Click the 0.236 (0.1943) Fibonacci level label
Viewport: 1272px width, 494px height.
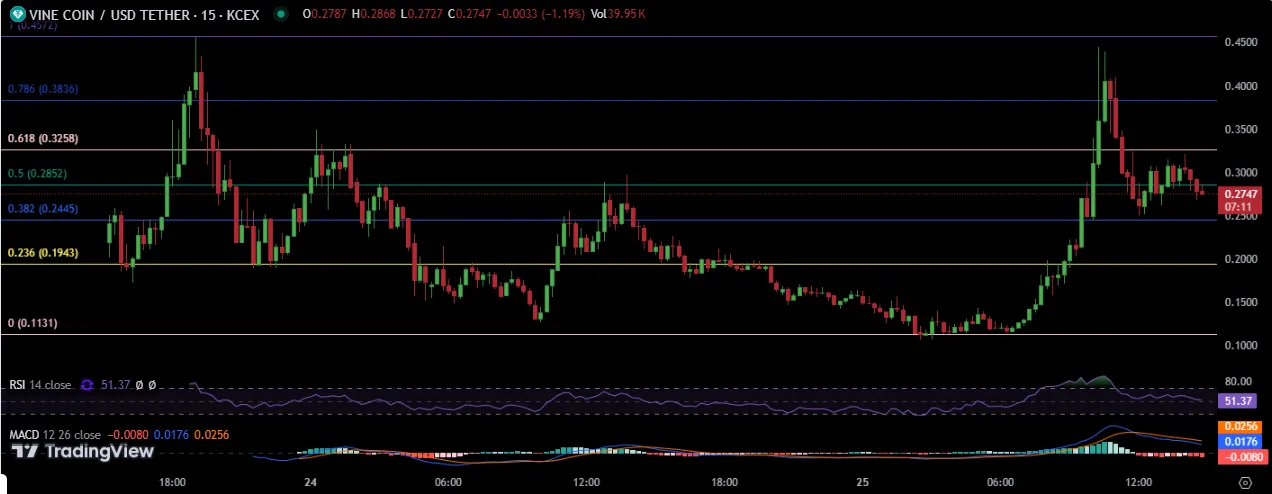tap(43, 253)
